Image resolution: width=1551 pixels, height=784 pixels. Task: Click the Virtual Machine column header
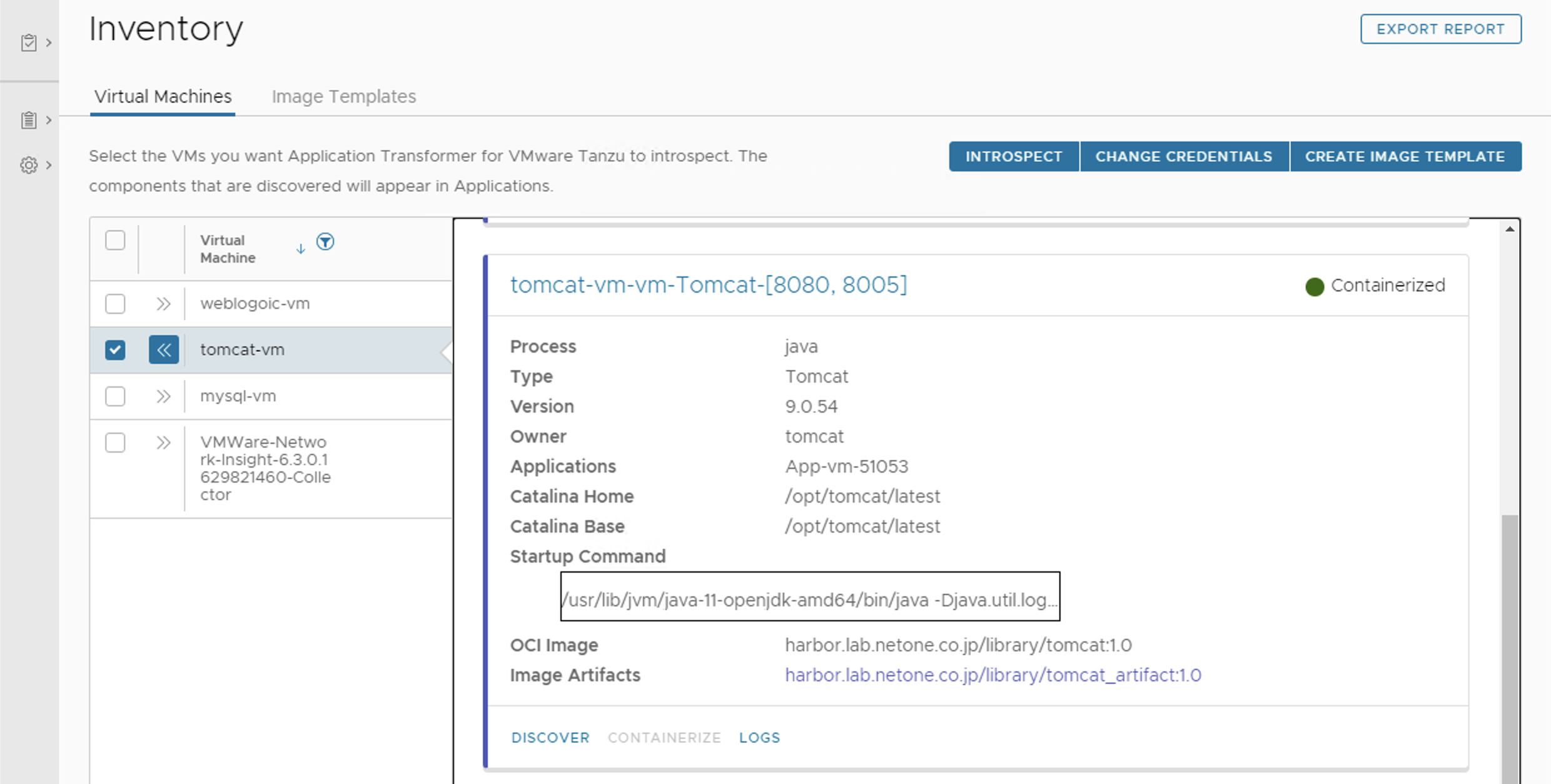(228, 249)
